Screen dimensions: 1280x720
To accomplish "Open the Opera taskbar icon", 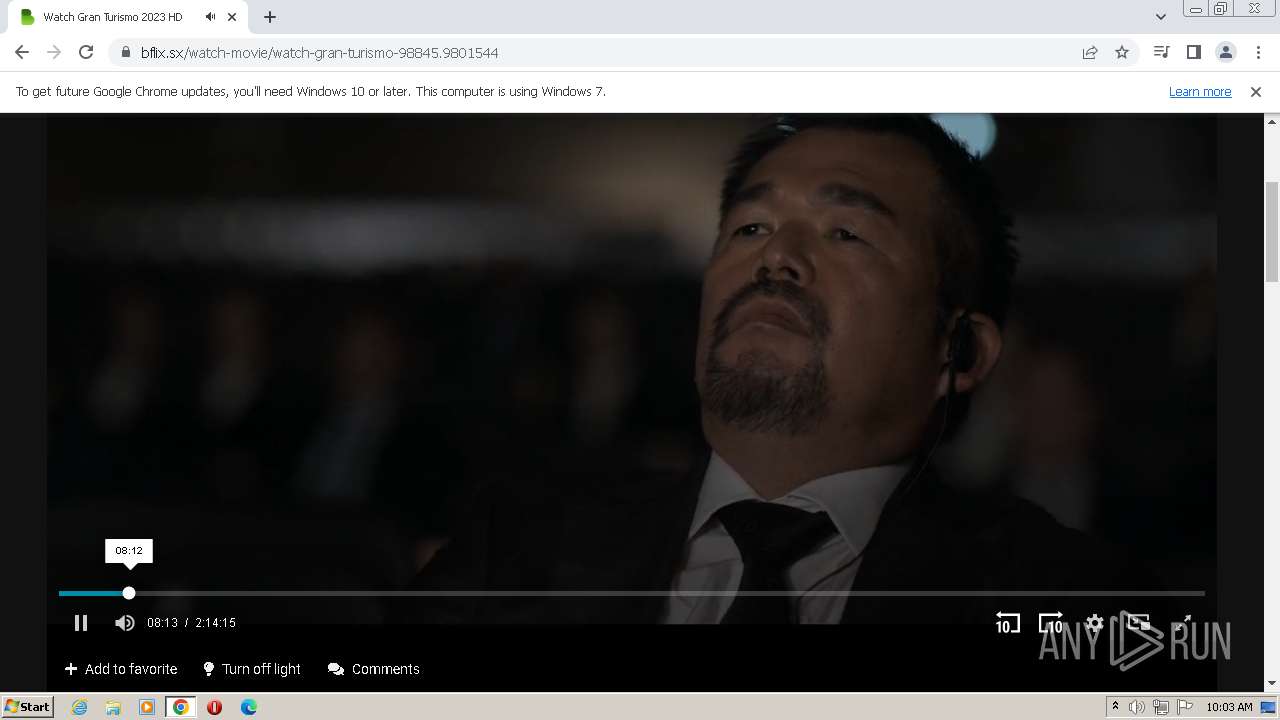I will tap(214, 707).
